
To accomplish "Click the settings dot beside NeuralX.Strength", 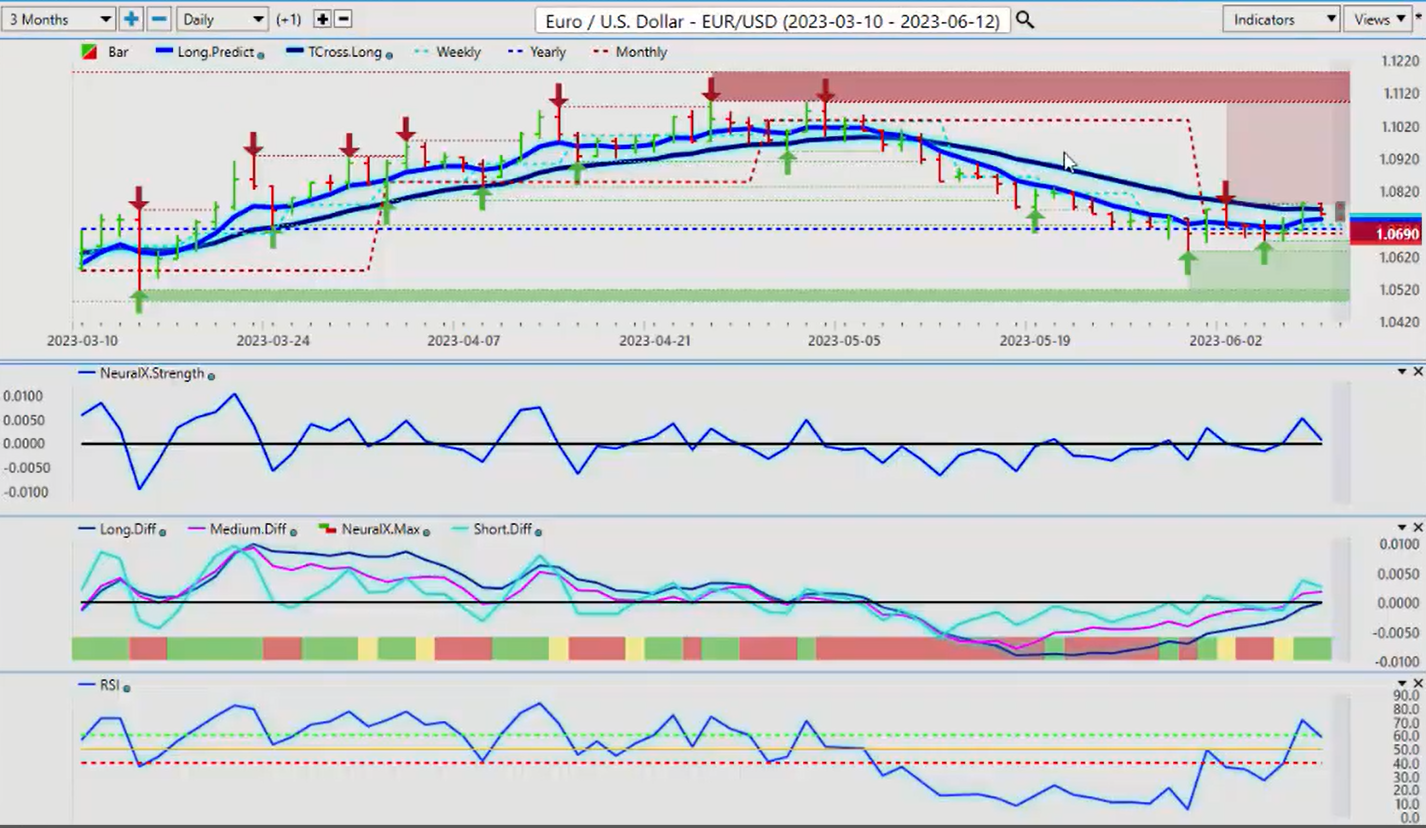I will tap(211, 375).
